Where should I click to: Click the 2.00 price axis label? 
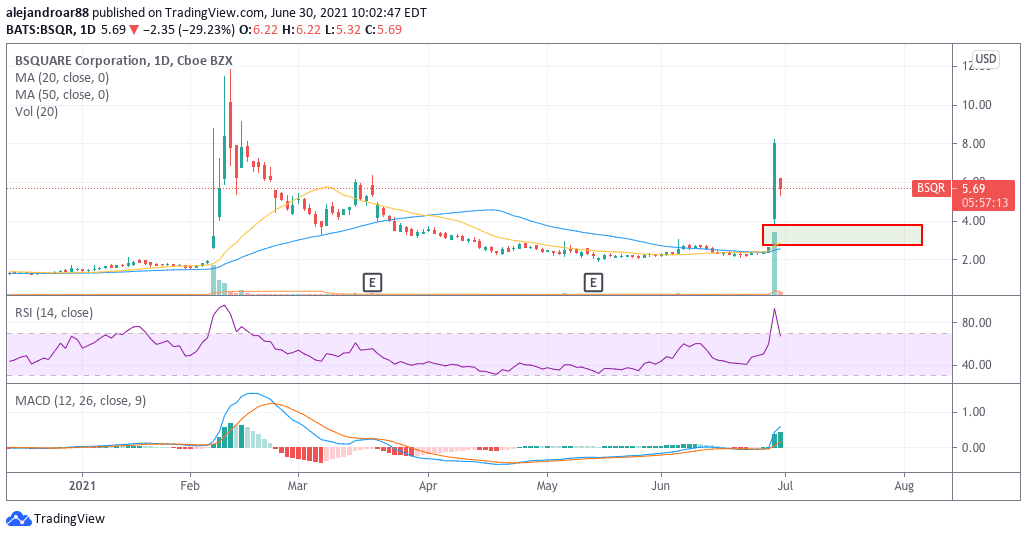(x=973, y=259)
